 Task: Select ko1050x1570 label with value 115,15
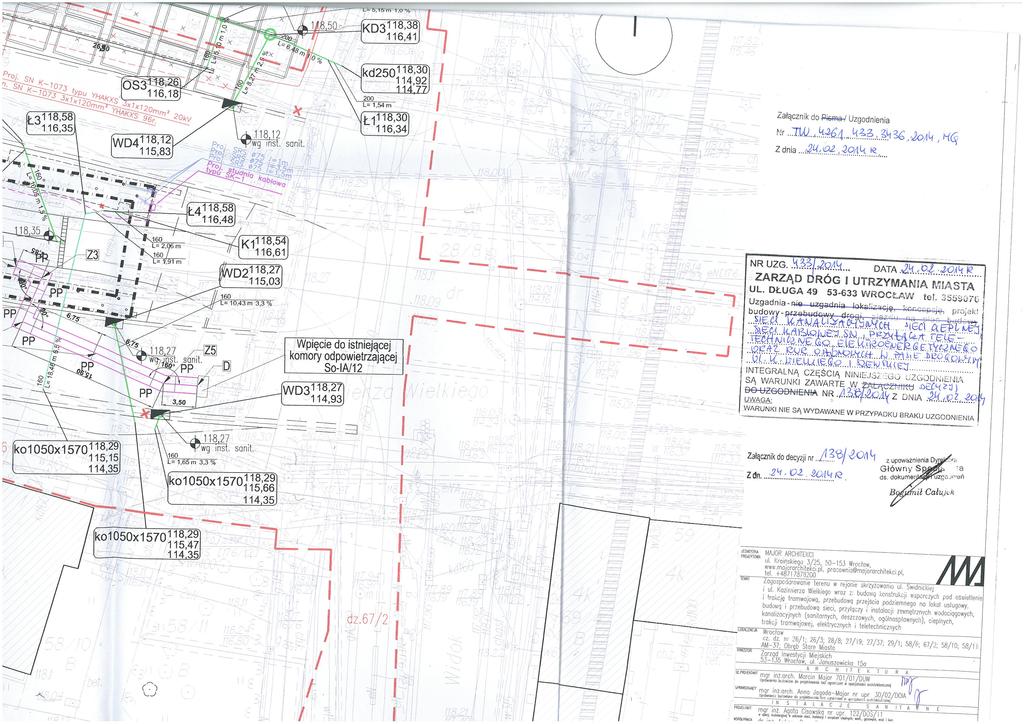[66, 456]
